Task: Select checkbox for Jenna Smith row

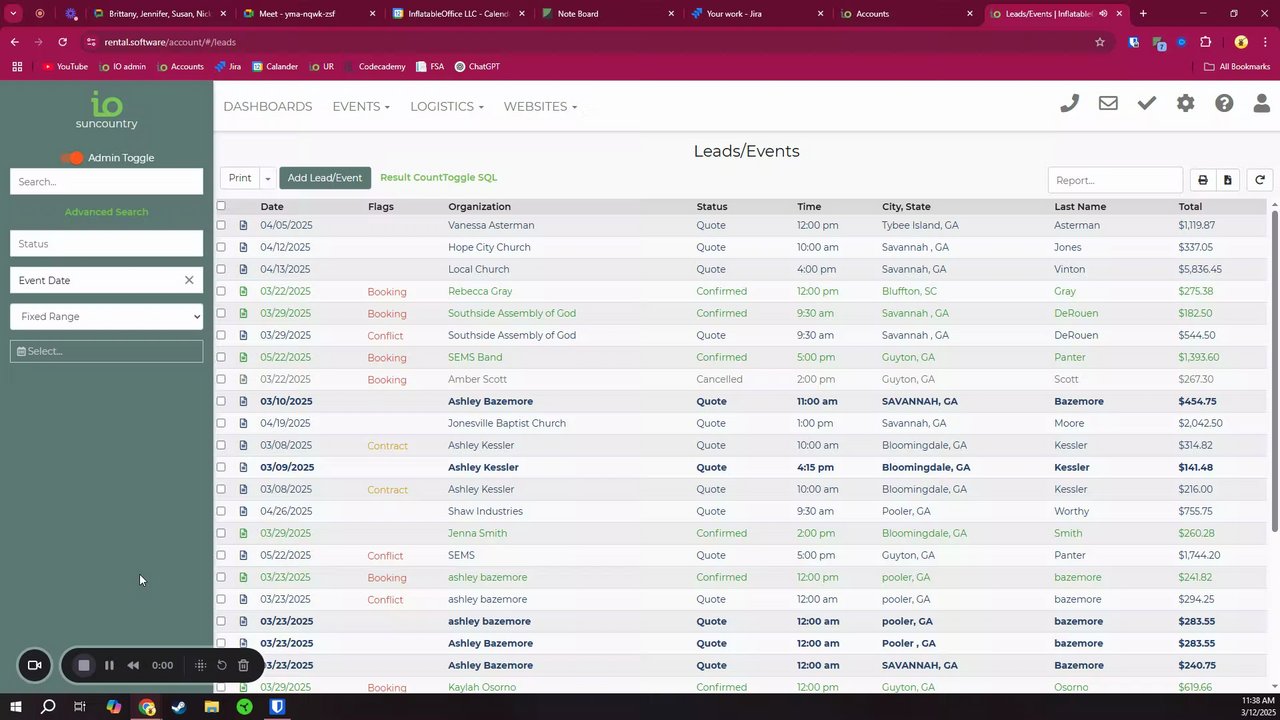Action: pos(221,533)
